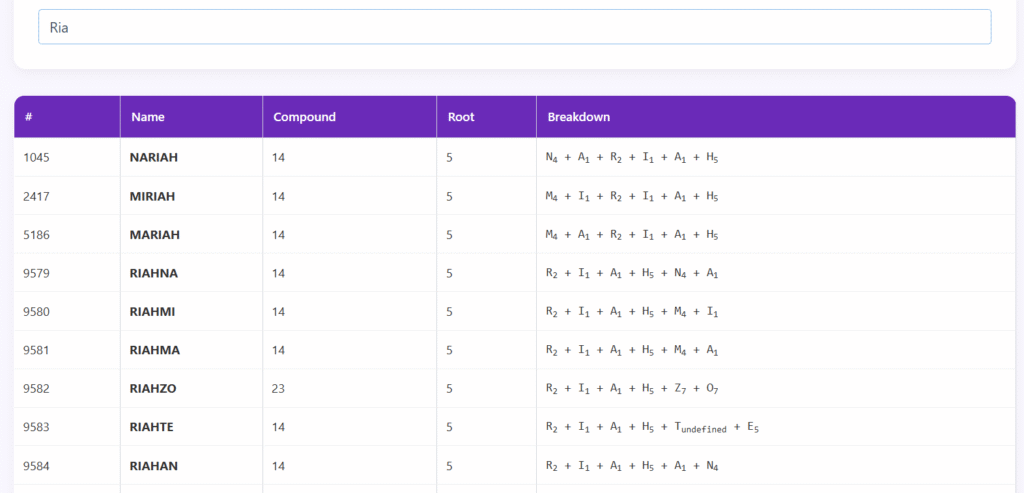The height and width of the screenshot is (493, 1024).
Task: Sort by the # column header
Action: 29,117
